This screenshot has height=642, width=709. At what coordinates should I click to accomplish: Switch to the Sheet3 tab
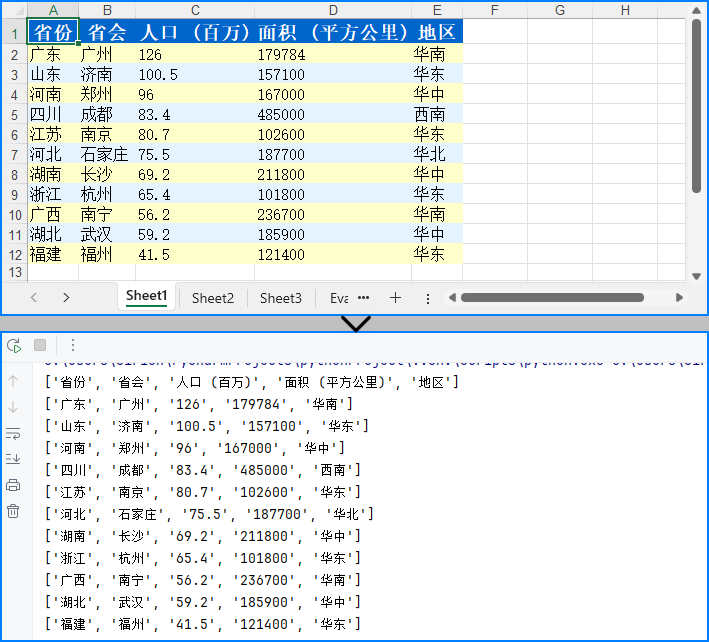click(x=281, y=298)
